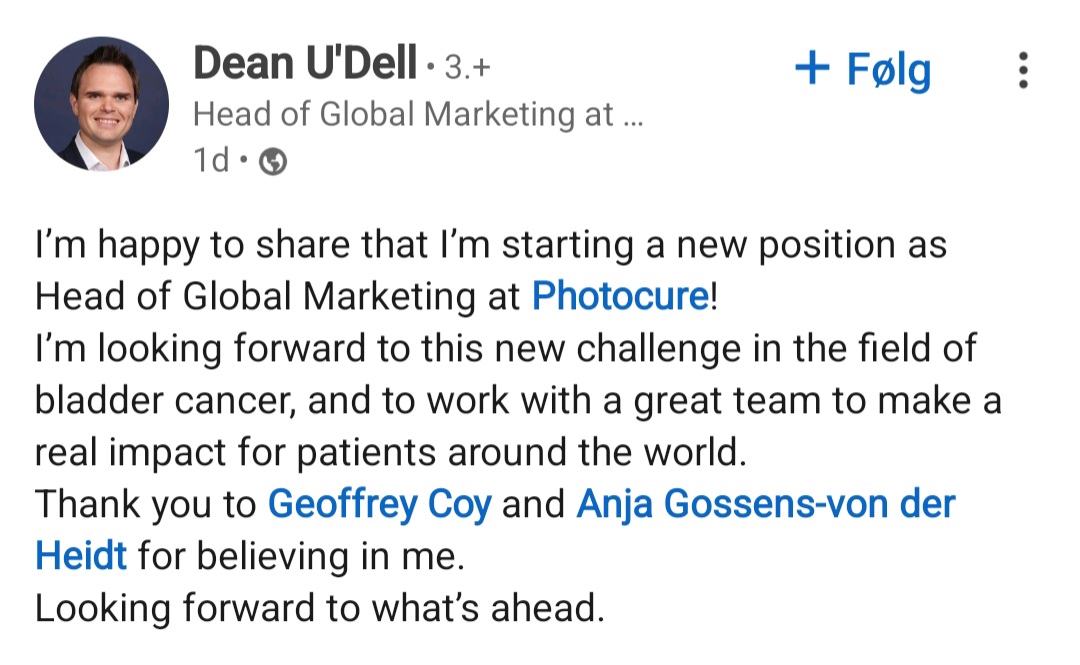Click the I'm looking forward sentence
Screen dimensions: 1080x665
506,349
